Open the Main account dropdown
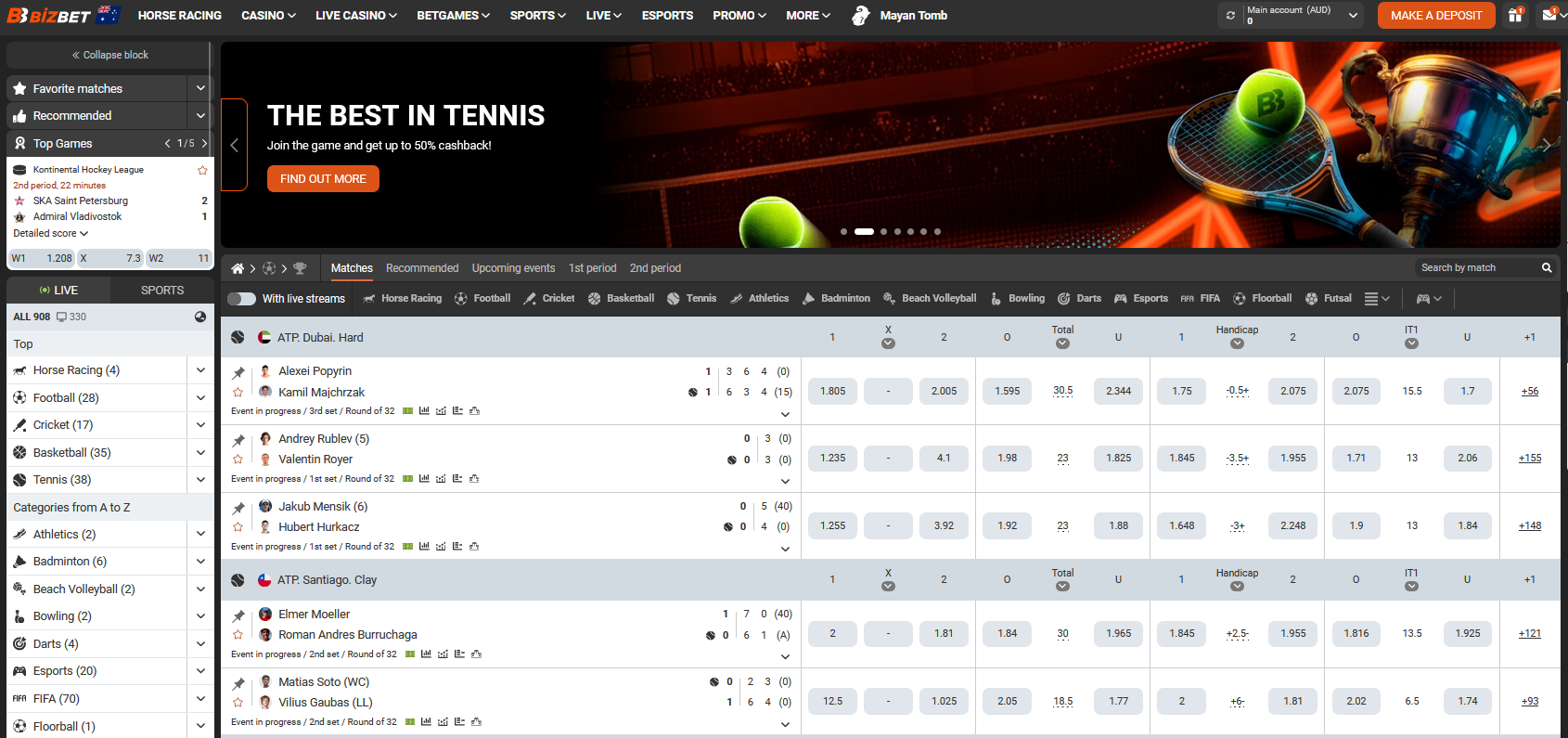The width and height of the screenshot is (1568, 738). tap(1353, 15)
